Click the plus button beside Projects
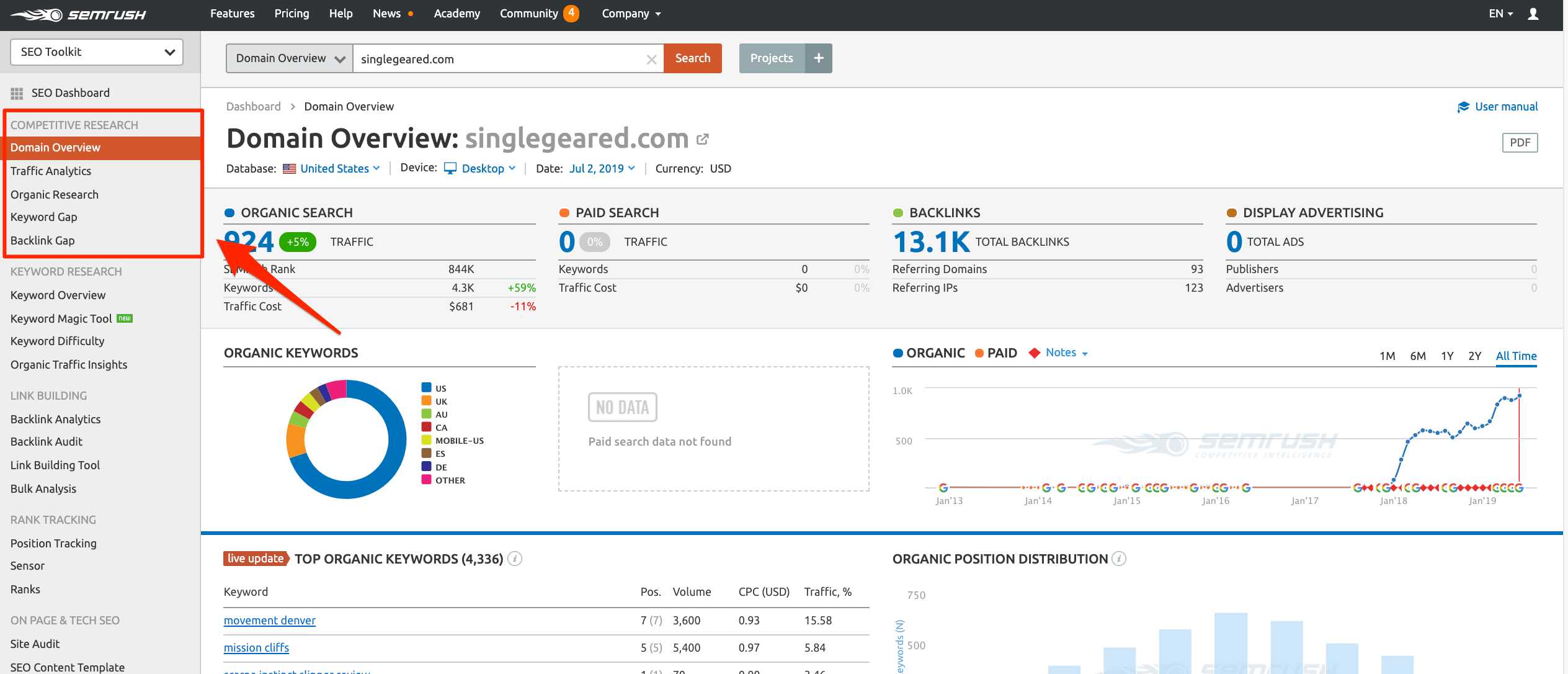Viewport: 1568px width, 674px height. (818, 58)
